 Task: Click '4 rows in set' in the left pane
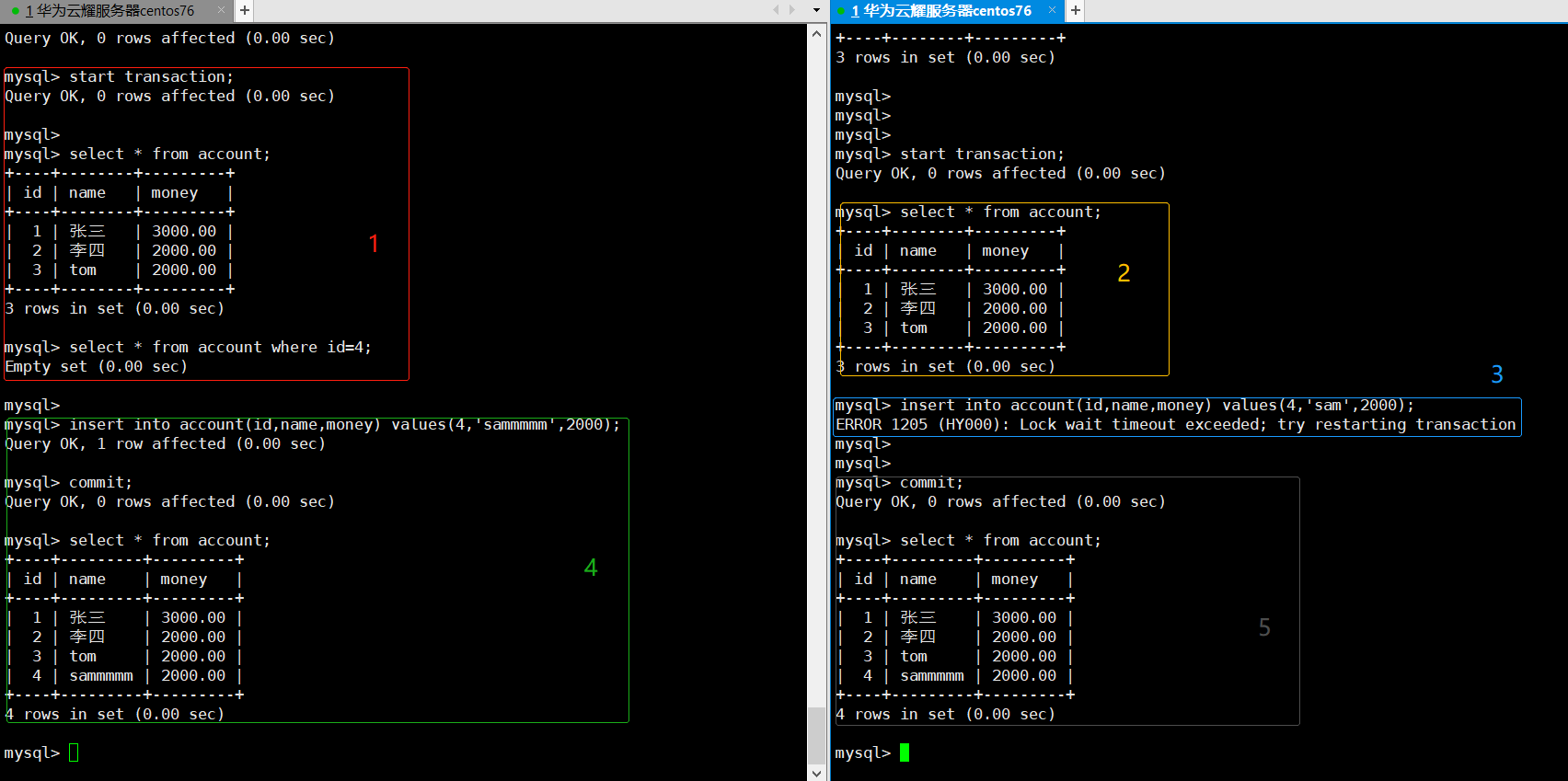pyautogui.click(x=114, y=715)
